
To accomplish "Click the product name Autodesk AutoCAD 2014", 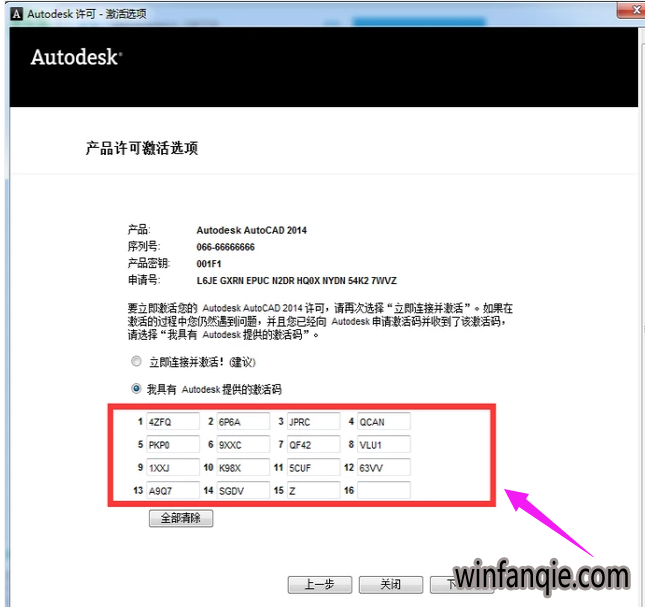I will pos(251,230).
